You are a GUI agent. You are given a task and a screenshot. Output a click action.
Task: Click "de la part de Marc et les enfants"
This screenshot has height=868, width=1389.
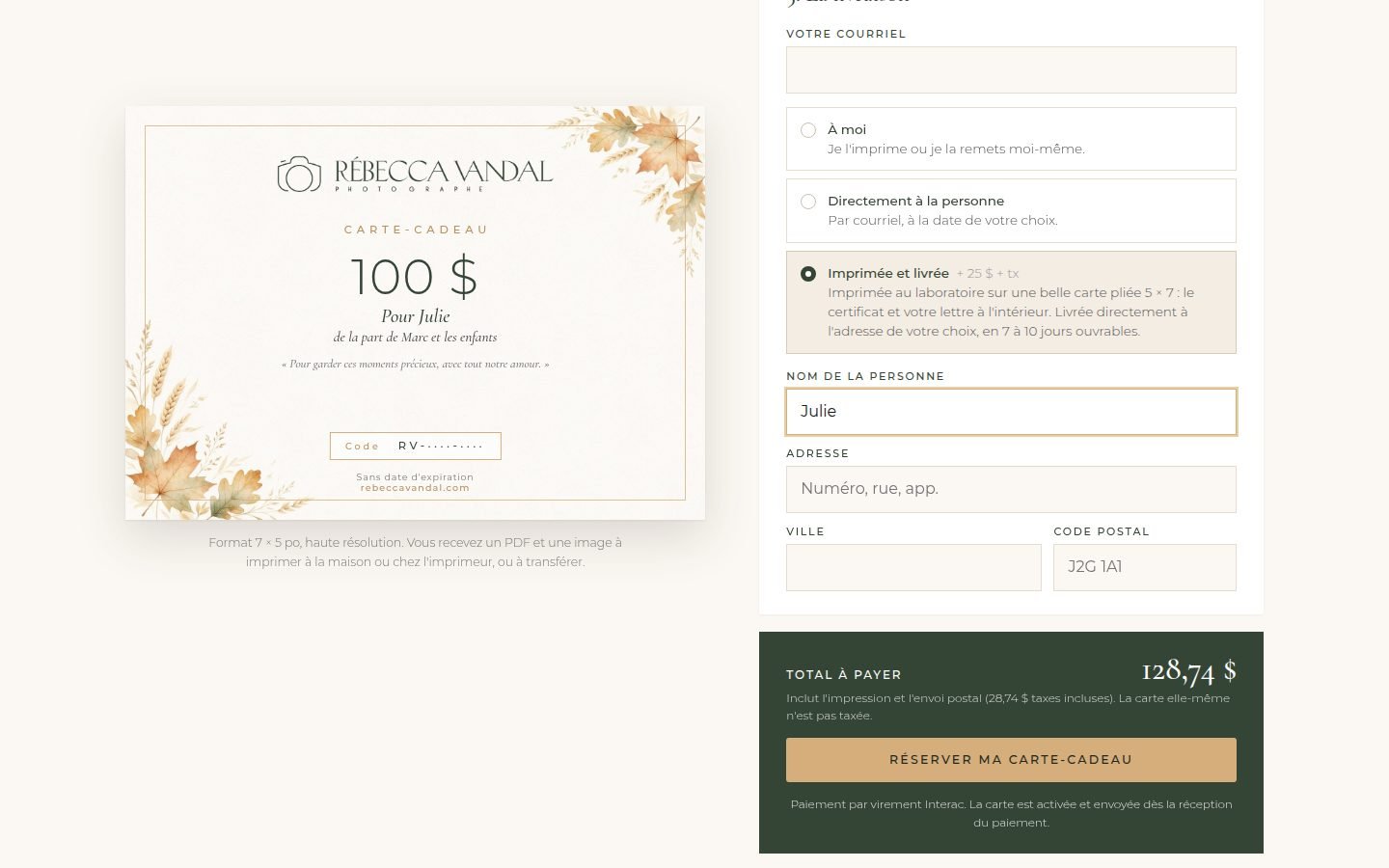pyautogui.click(x=415, y=338)
